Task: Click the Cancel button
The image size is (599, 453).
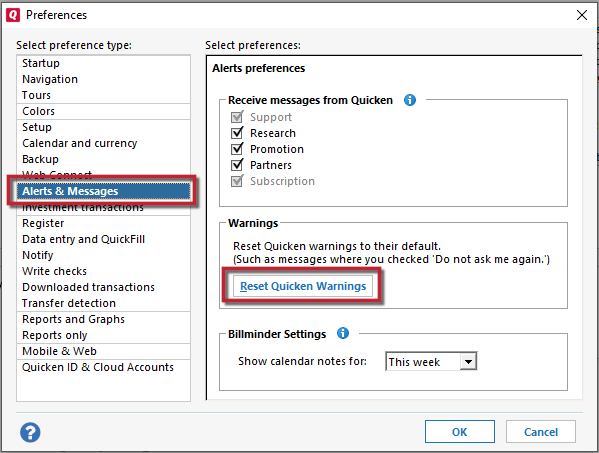Action: 541,432
